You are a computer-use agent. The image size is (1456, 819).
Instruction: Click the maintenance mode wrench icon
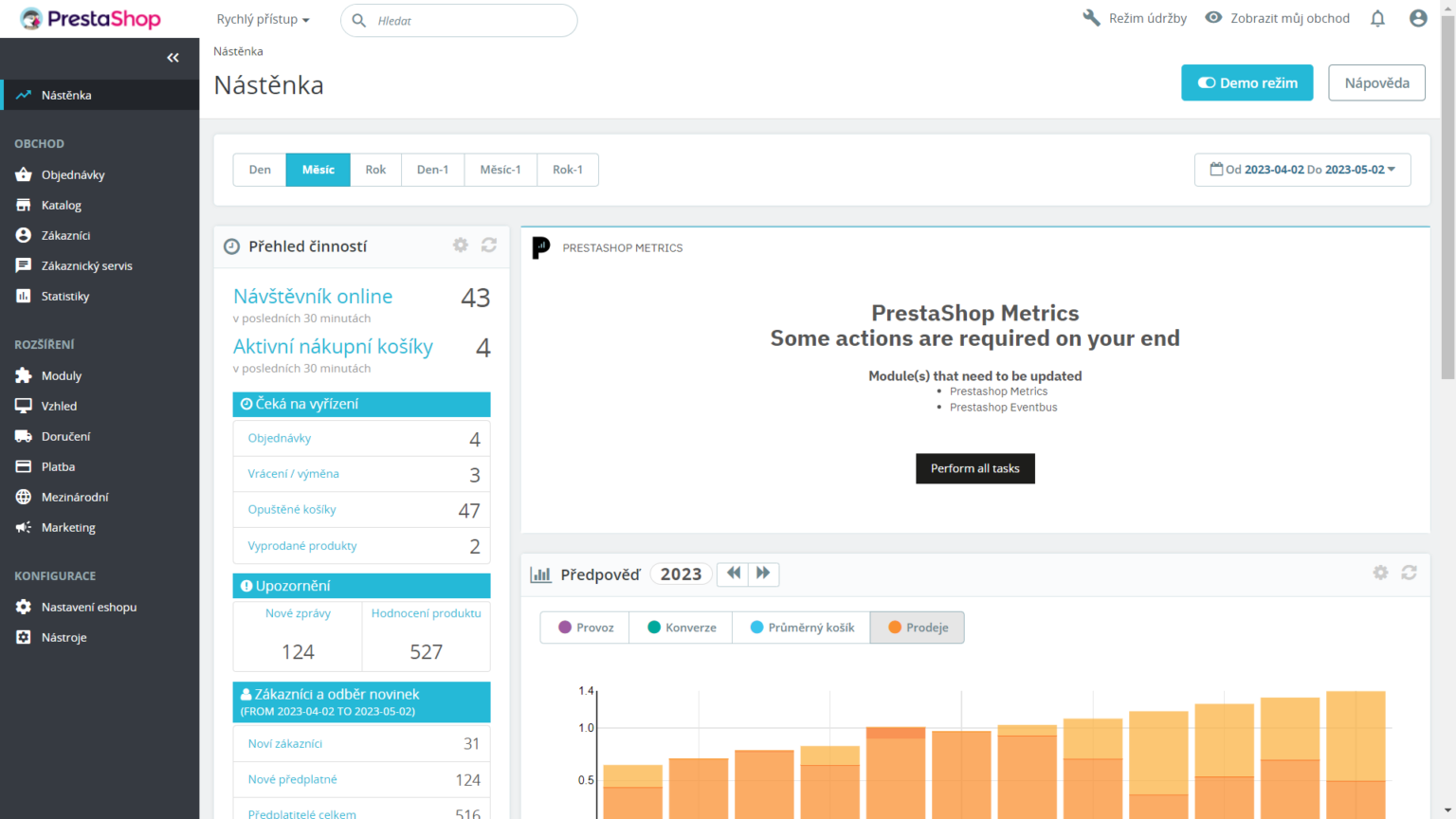1091,18
